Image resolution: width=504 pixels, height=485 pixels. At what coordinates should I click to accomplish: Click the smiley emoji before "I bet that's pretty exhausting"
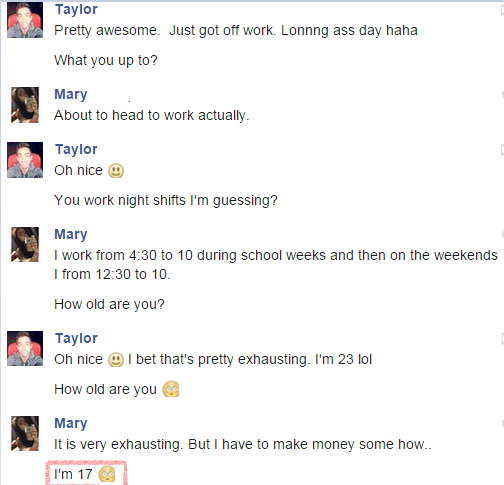click(116, 360)
